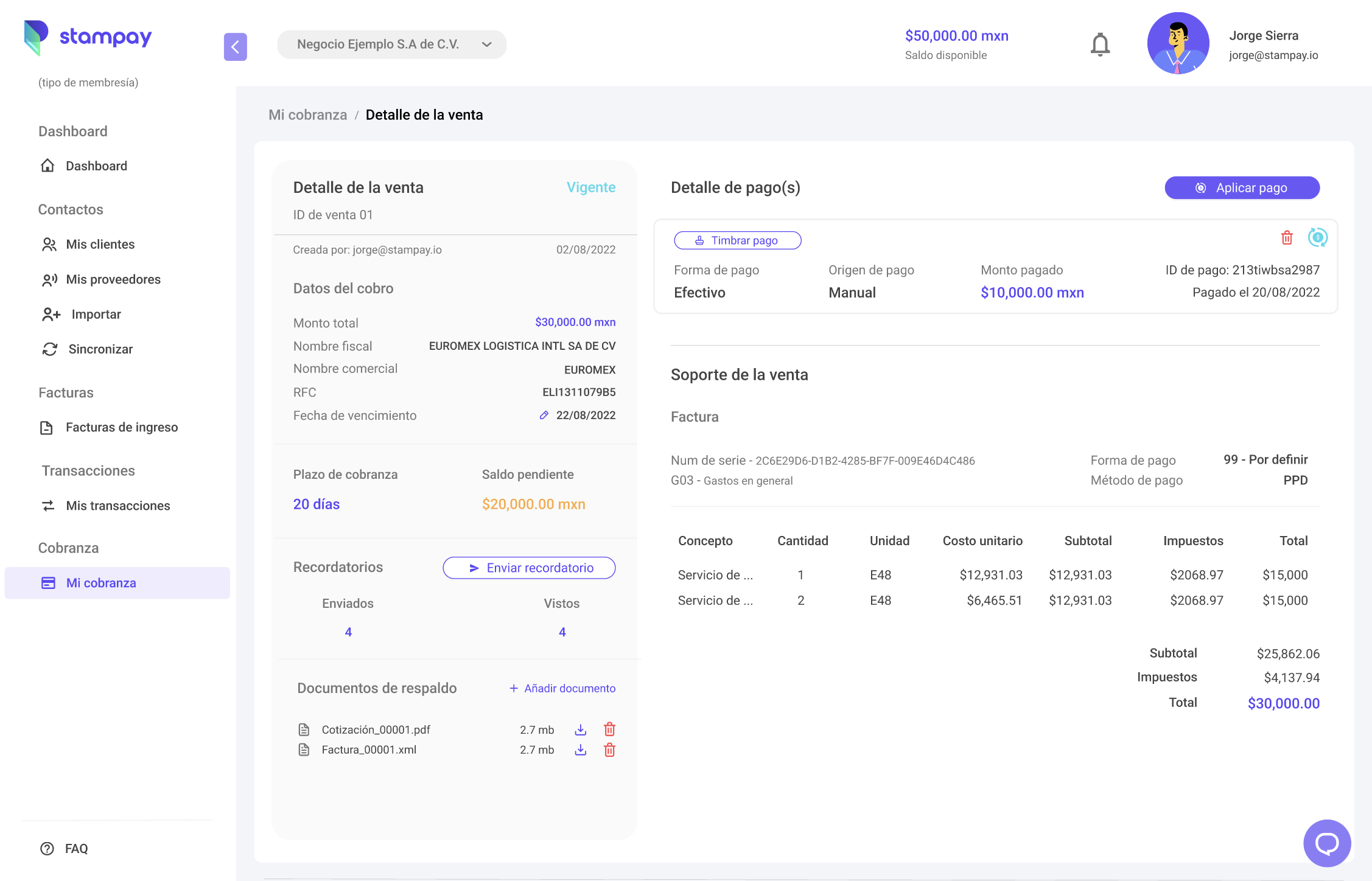This screenshot has height=881, width=1372.
Task: Stamp the payment using Timbrar pago
Action: pyautogui.click(x=737, y=240)
